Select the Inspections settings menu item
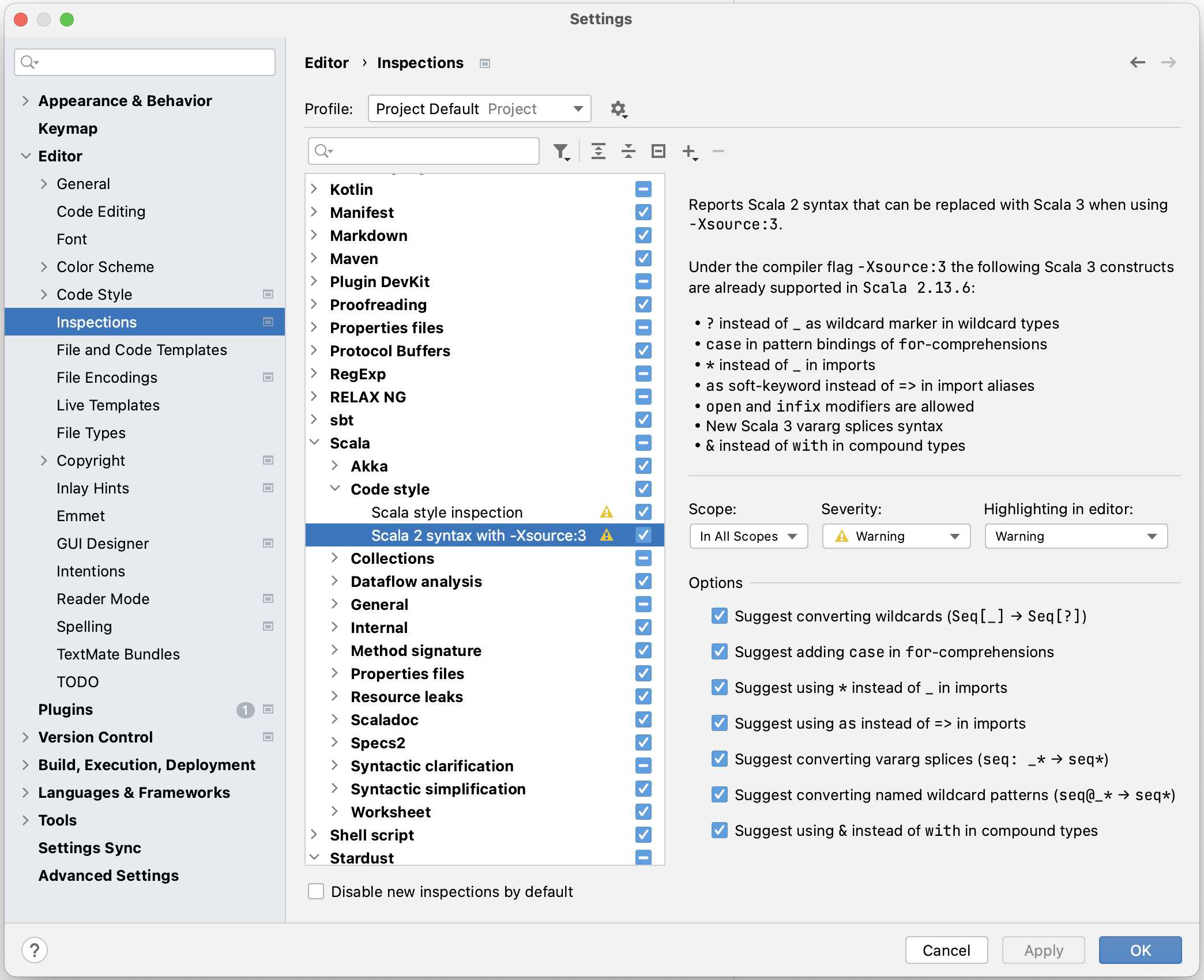1204x980 pixels. coord(98,322)
